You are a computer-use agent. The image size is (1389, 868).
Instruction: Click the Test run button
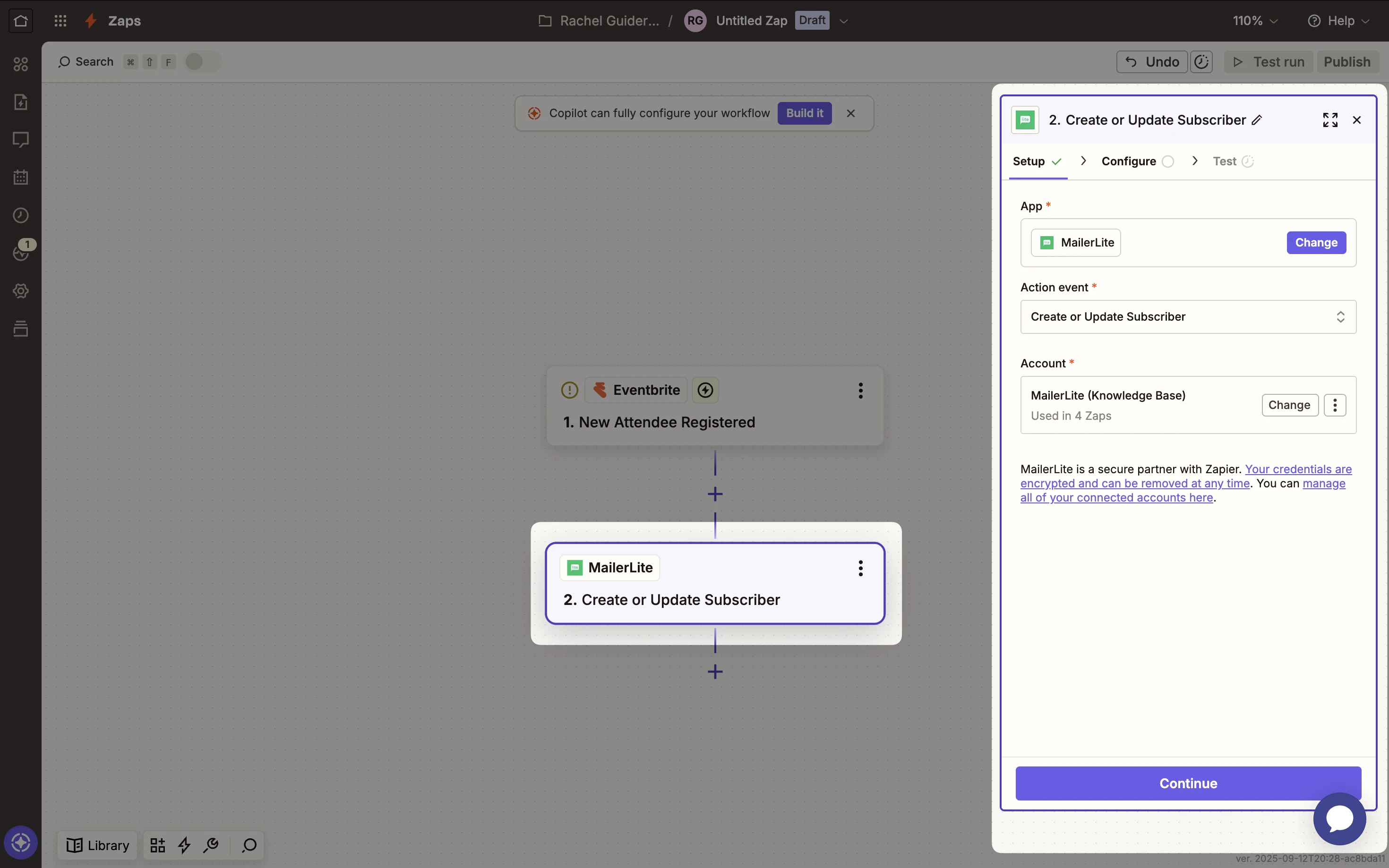pyautogui.click(x=1269, y=61)
